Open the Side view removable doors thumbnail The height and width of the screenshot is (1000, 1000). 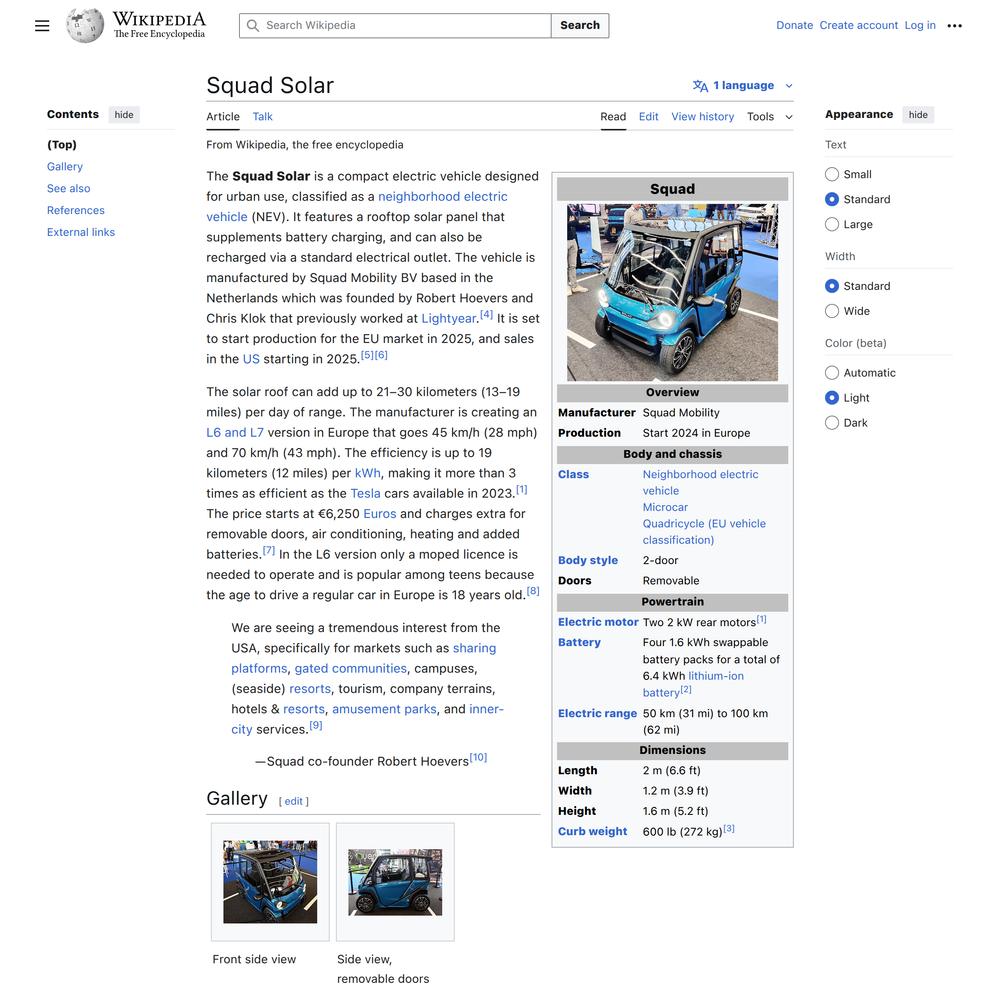(x=395, y=882)
